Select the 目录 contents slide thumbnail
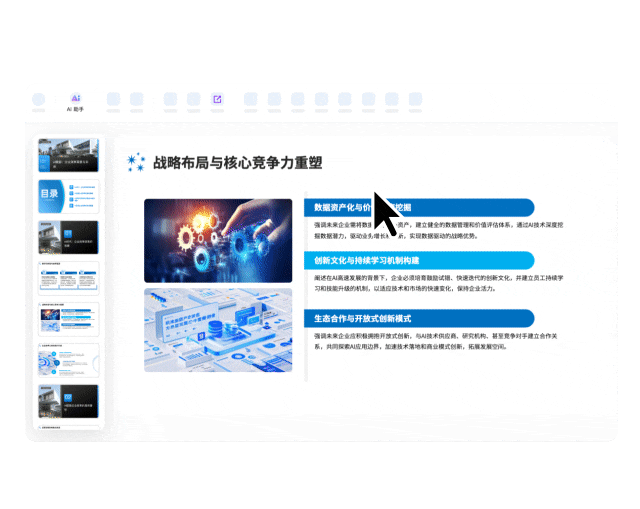640x509 pixels. tap(69, 196)
